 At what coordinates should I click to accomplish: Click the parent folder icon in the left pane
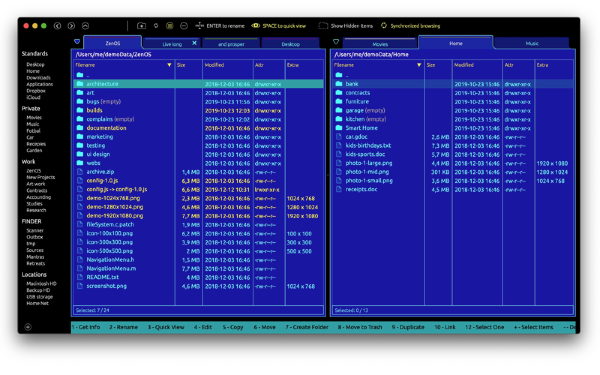click(80, 75)
